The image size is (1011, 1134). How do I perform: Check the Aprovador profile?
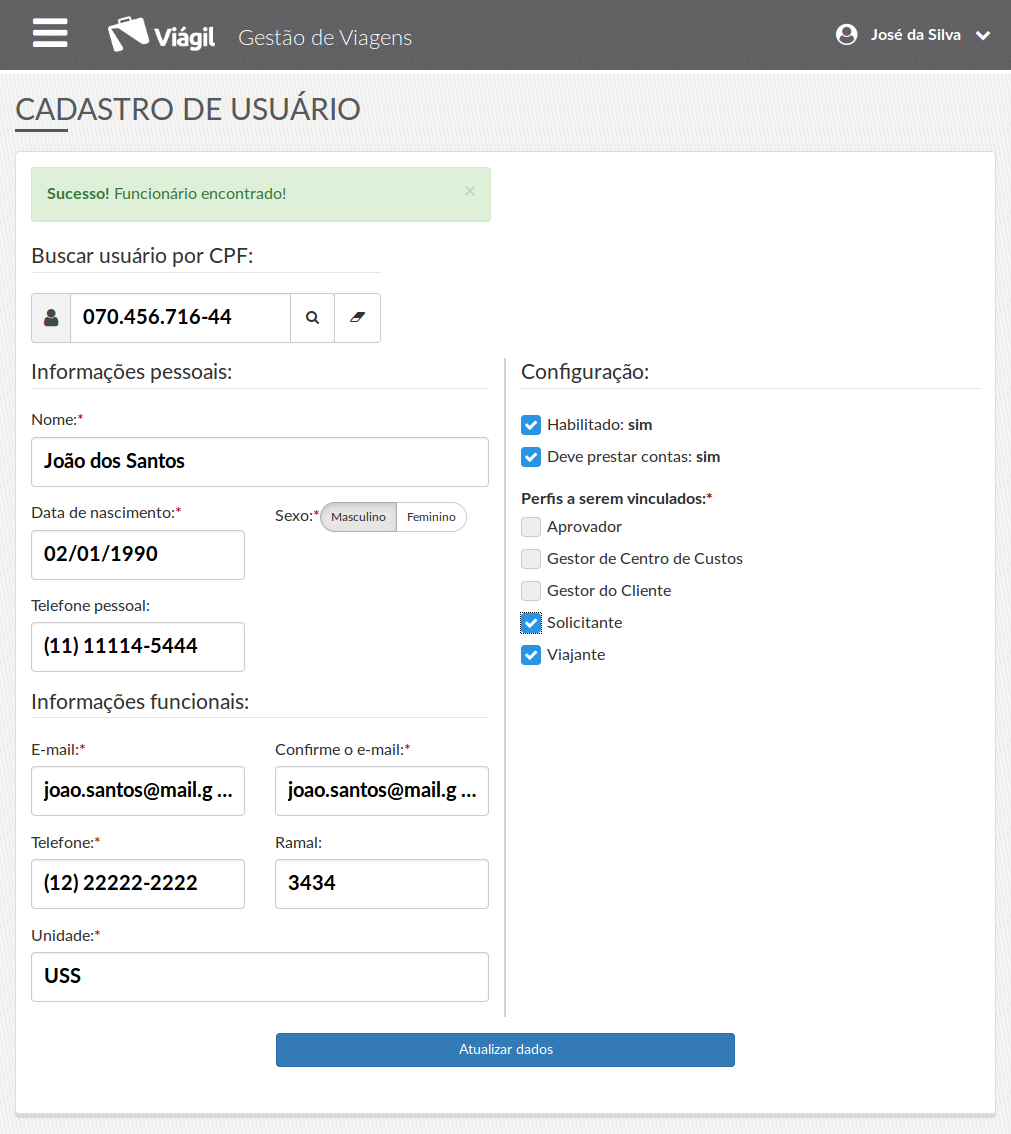point(531,527)
